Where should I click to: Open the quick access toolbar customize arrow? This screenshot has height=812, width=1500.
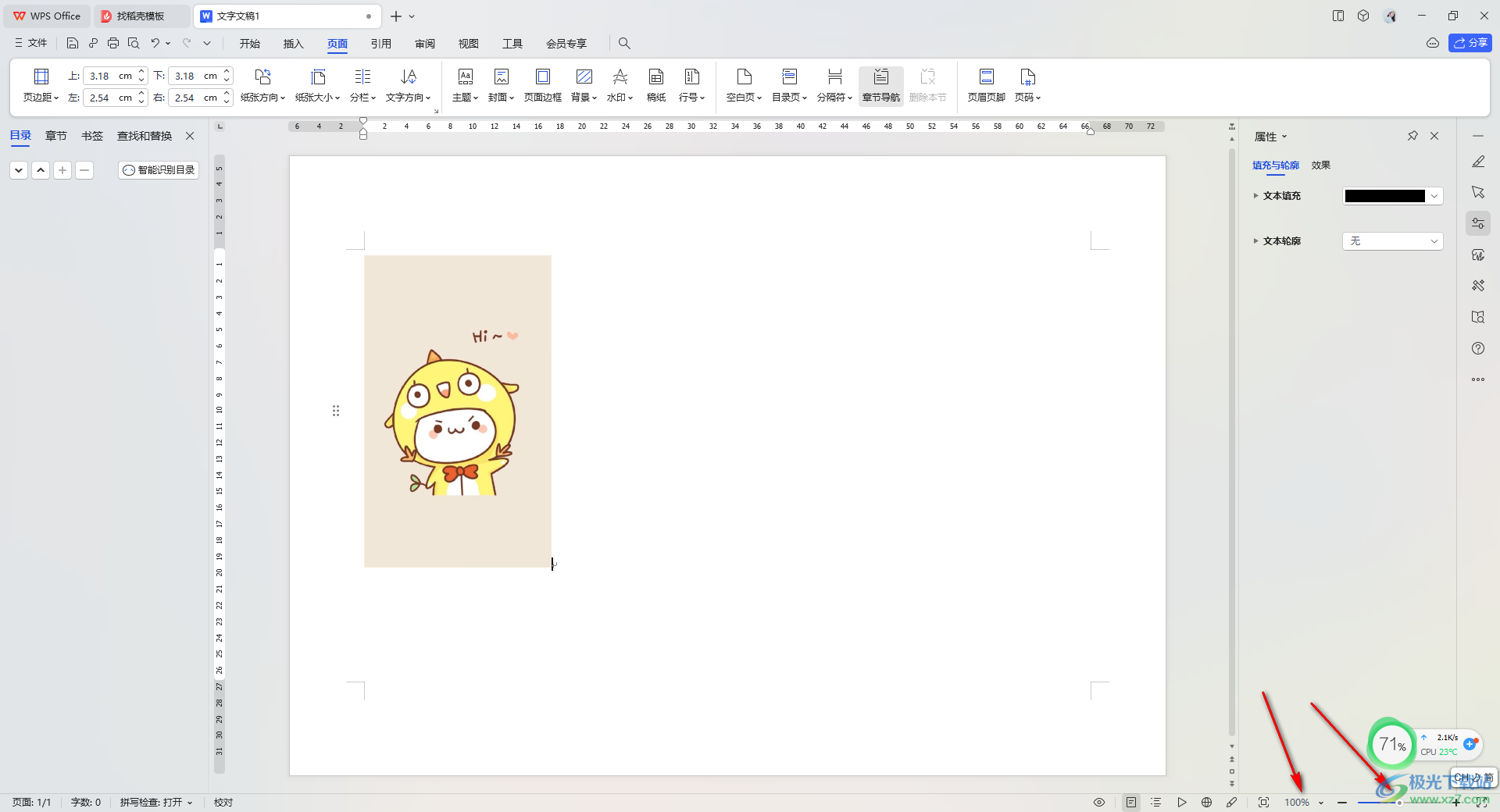coord(207,43)
